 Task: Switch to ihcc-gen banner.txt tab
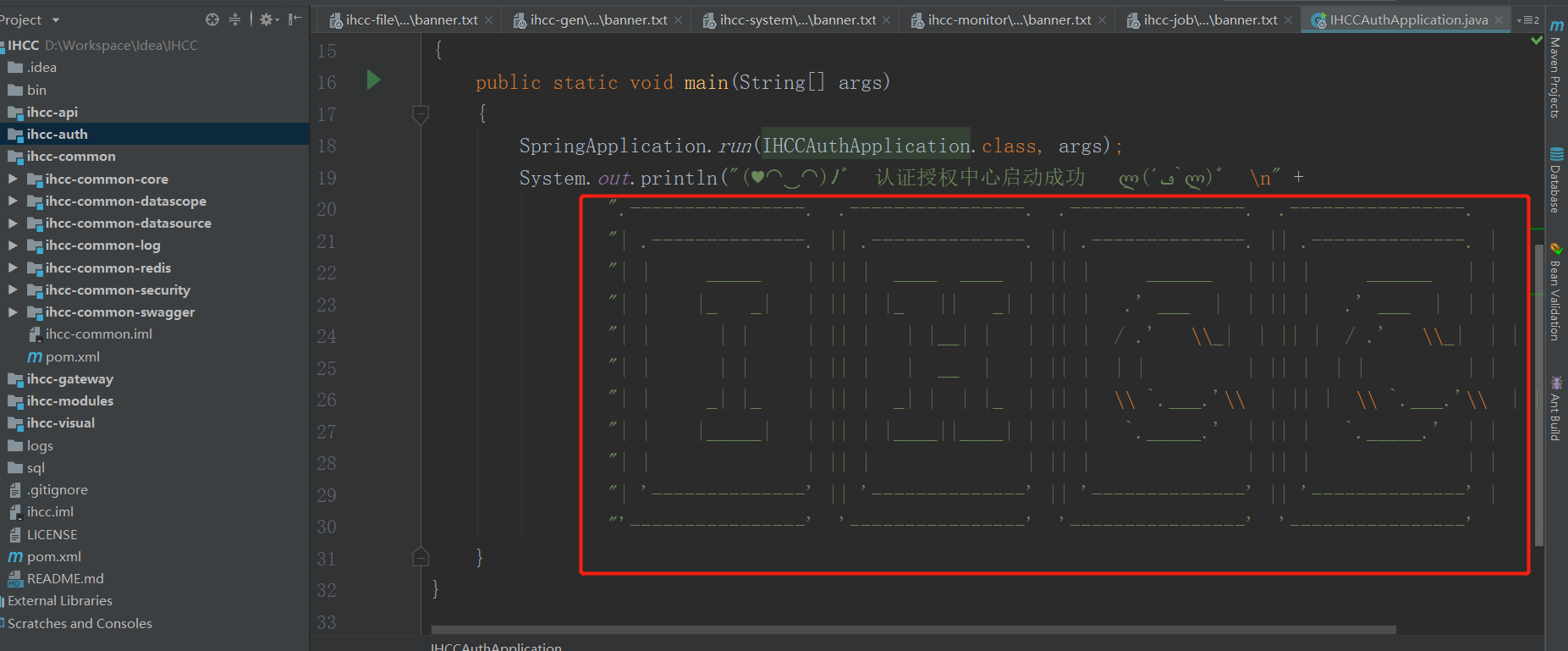590,19
